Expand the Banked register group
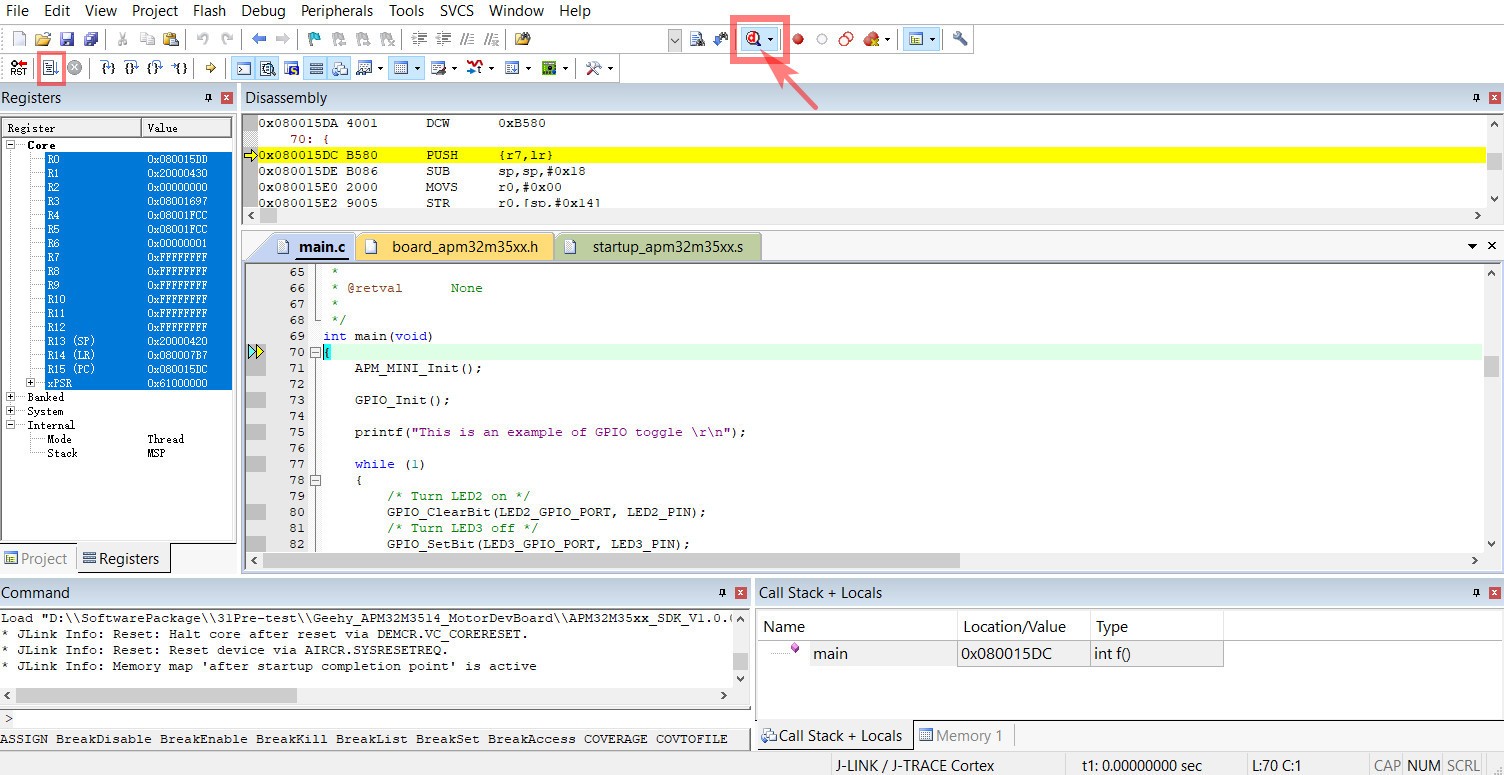This screenshot has width=1504, height=775. pos(11,397)
